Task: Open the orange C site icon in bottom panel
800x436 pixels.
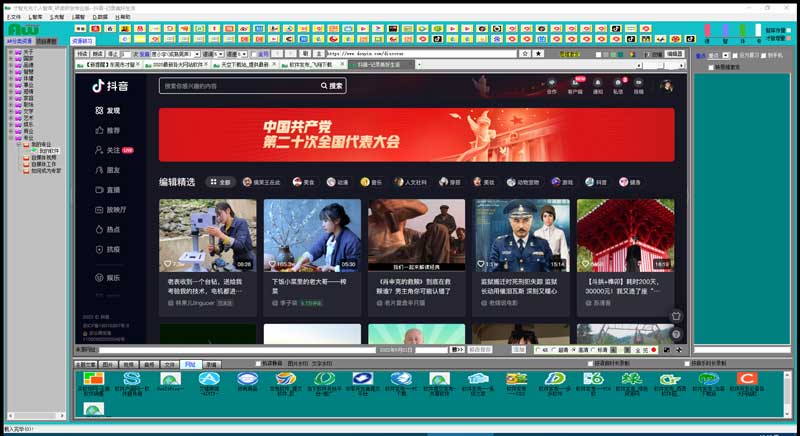Action: 746,378
